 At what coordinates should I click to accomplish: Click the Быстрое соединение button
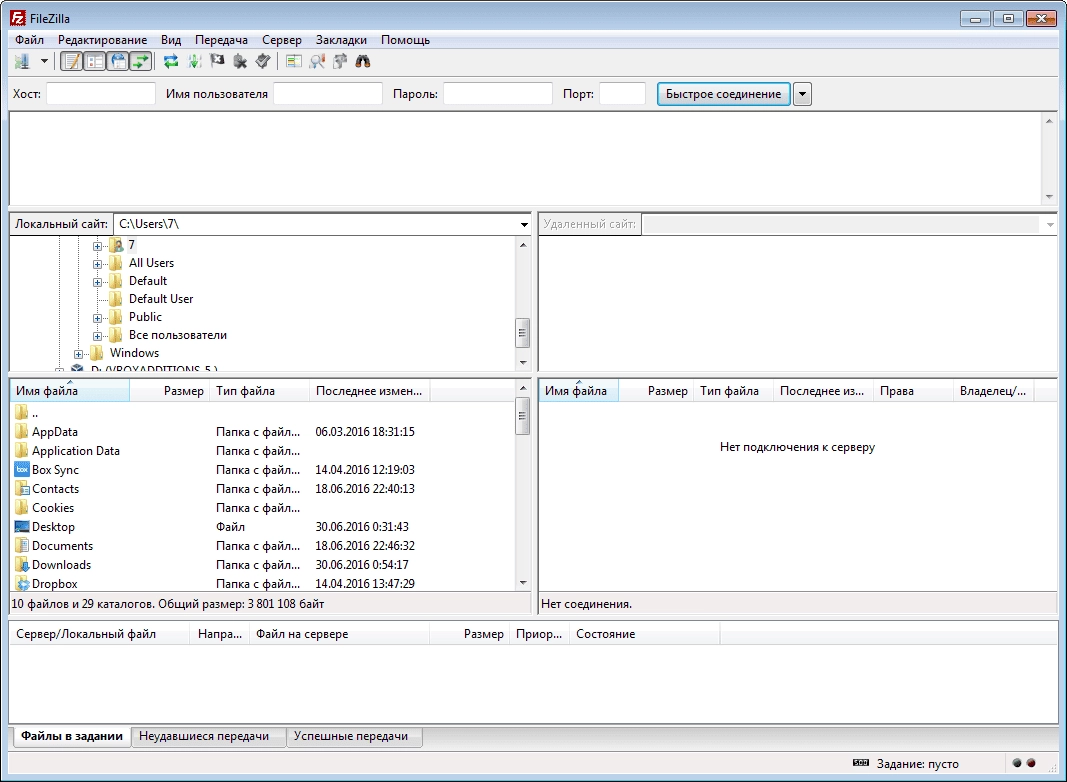pyautogui.click(x=723, y=94)
